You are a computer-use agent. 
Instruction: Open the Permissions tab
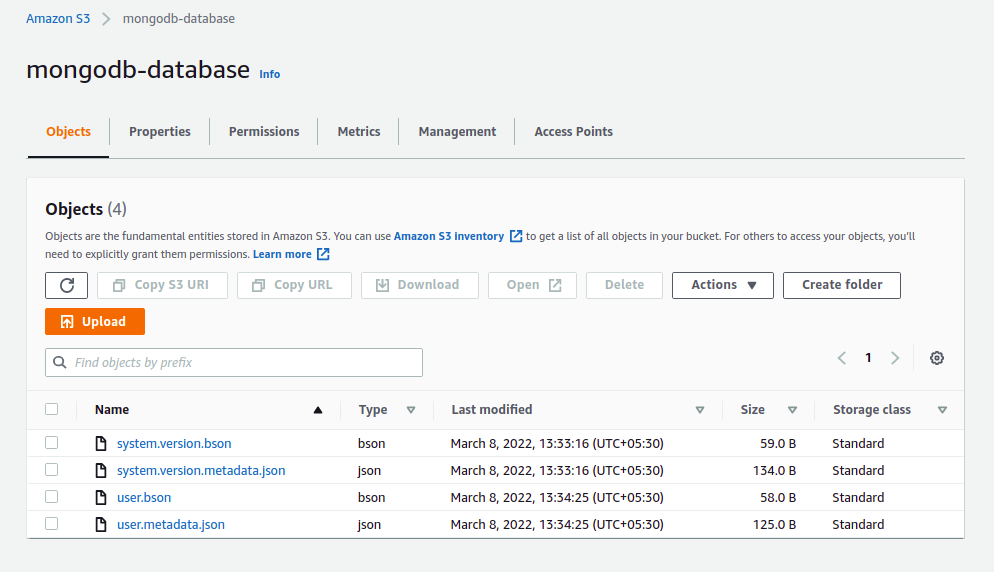[264, 132]
